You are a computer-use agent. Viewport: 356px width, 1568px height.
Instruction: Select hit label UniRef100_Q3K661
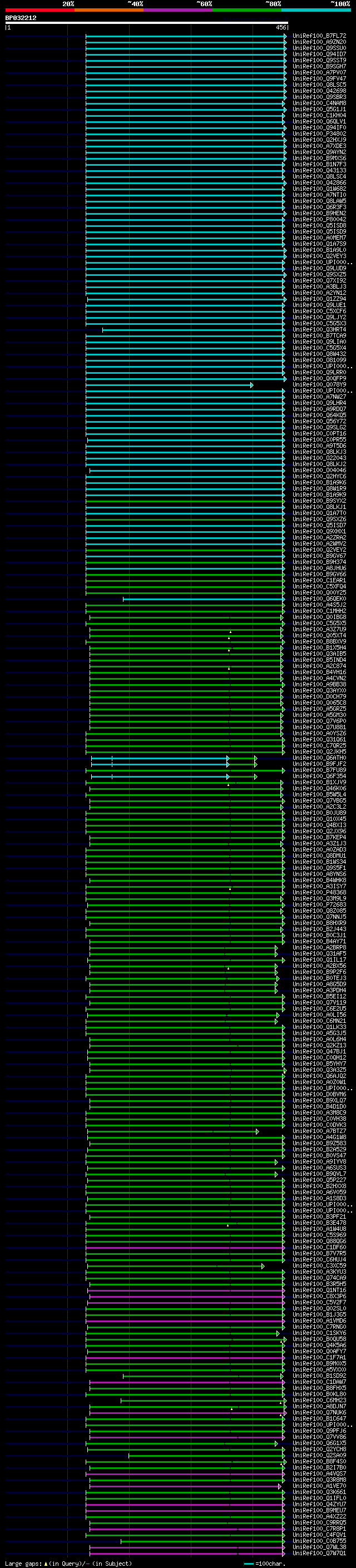pos(319,1492)
